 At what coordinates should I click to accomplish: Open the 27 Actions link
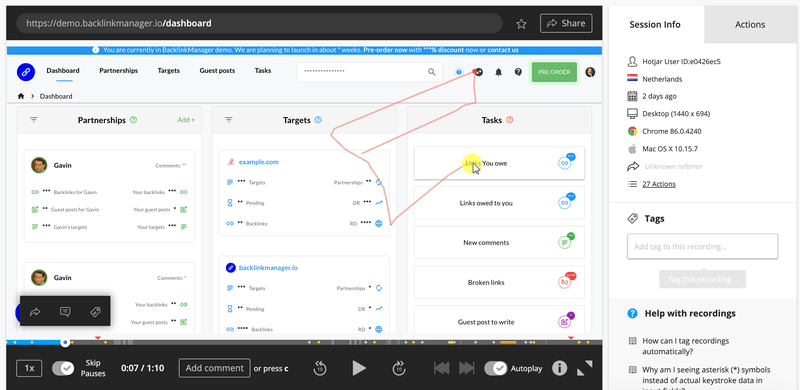pyautogui.click(x=659, y=184)
